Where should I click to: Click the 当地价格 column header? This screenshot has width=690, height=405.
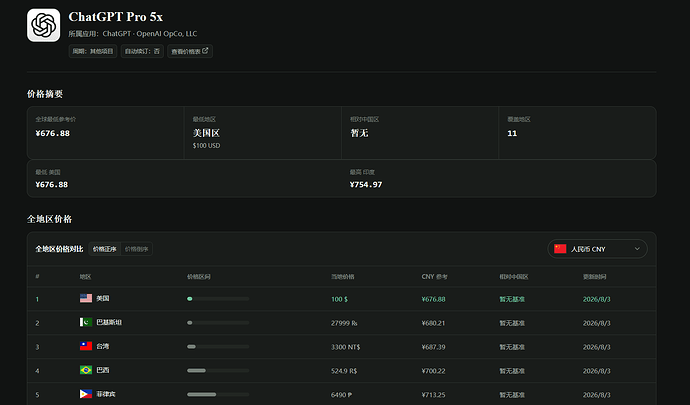342,277
